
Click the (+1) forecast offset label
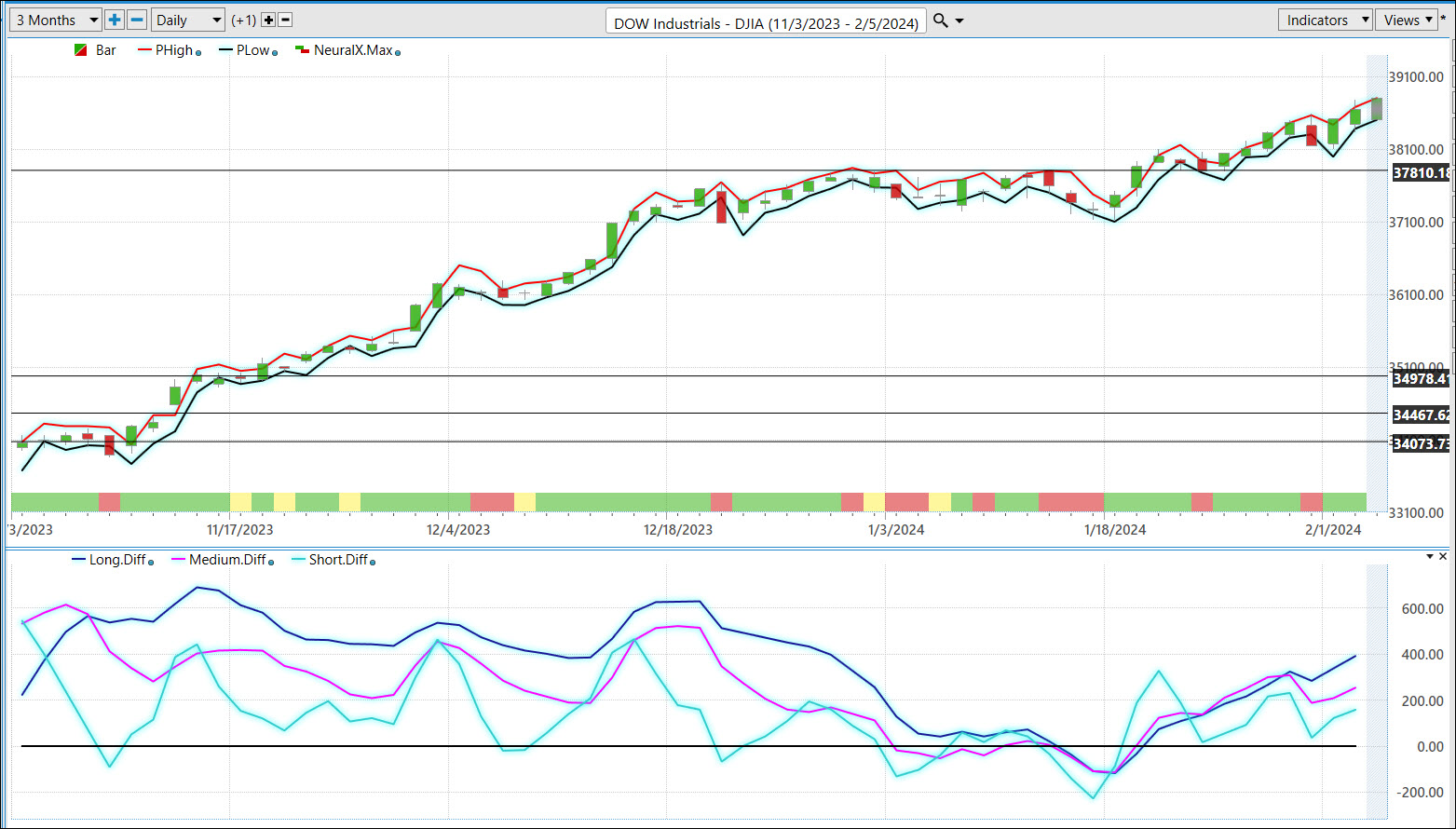[244, 20]
